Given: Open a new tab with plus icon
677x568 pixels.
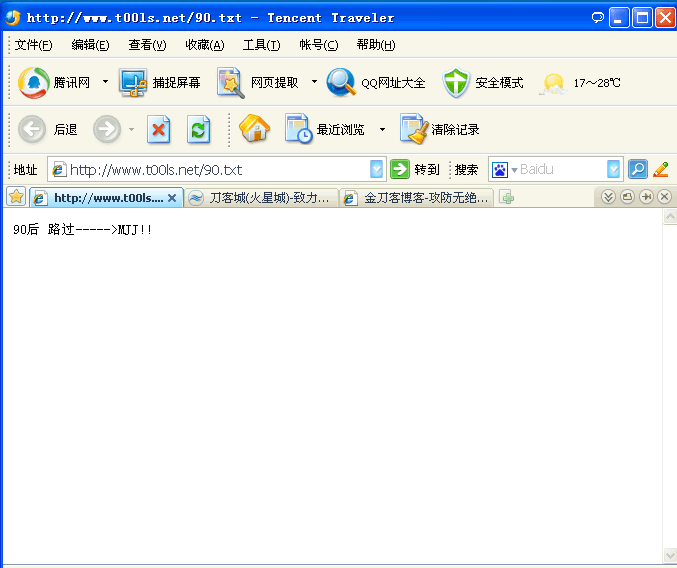Looking at the screenshot, I should [506, 198].
